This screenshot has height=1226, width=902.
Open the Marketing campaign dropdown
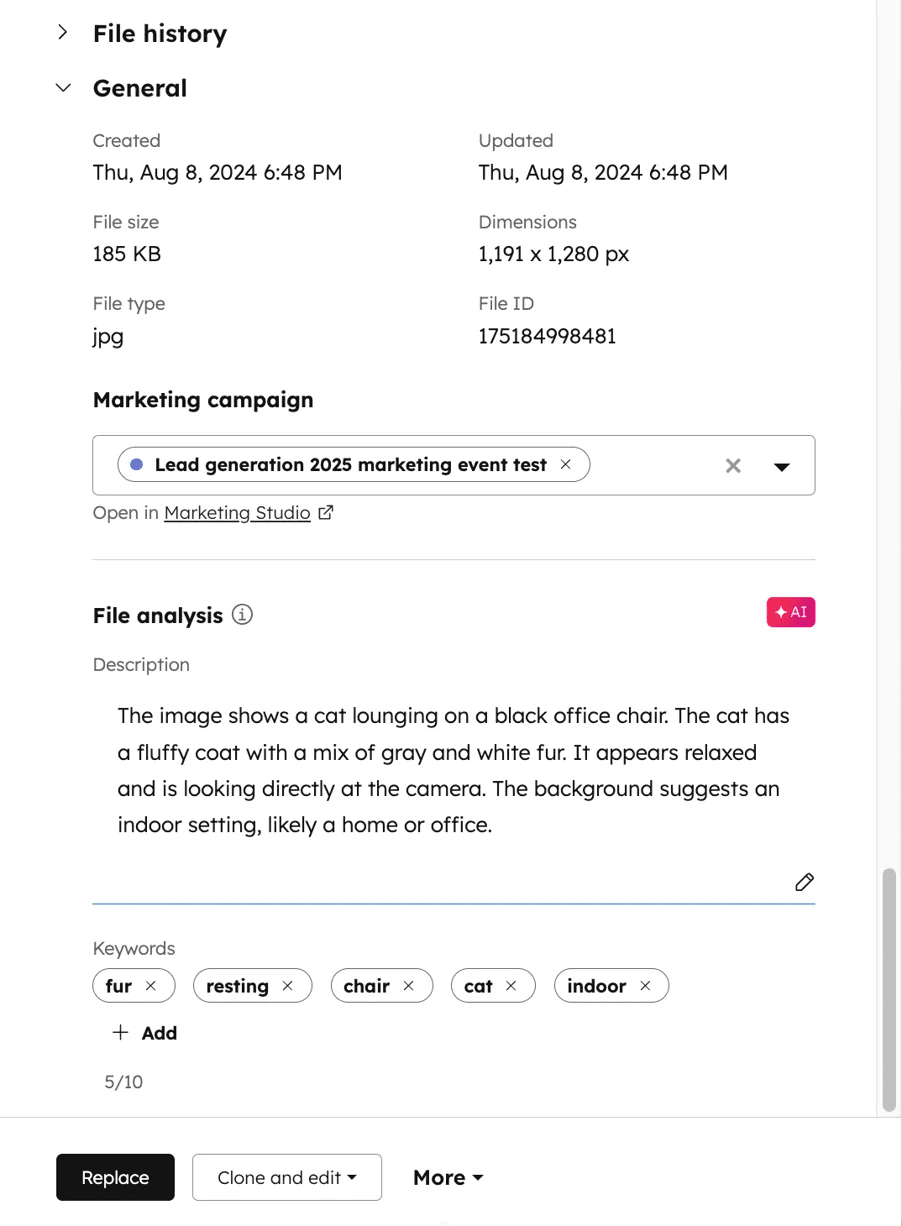pos(782,465)
